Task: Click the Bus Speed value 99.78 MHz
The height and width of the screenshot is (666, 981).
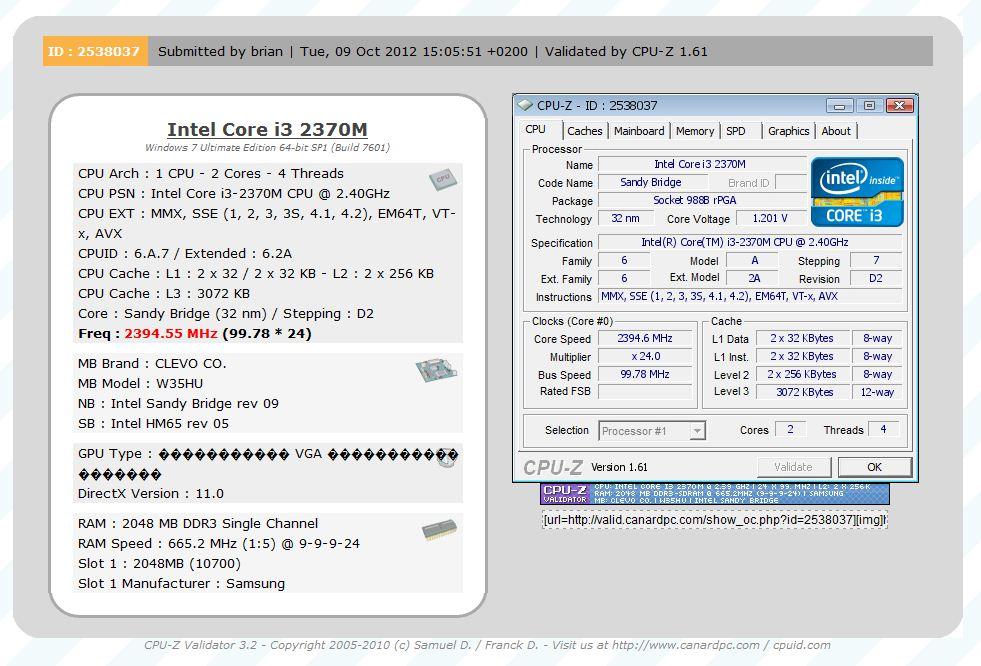Action: pyautogui.click(x=645, y=374)
